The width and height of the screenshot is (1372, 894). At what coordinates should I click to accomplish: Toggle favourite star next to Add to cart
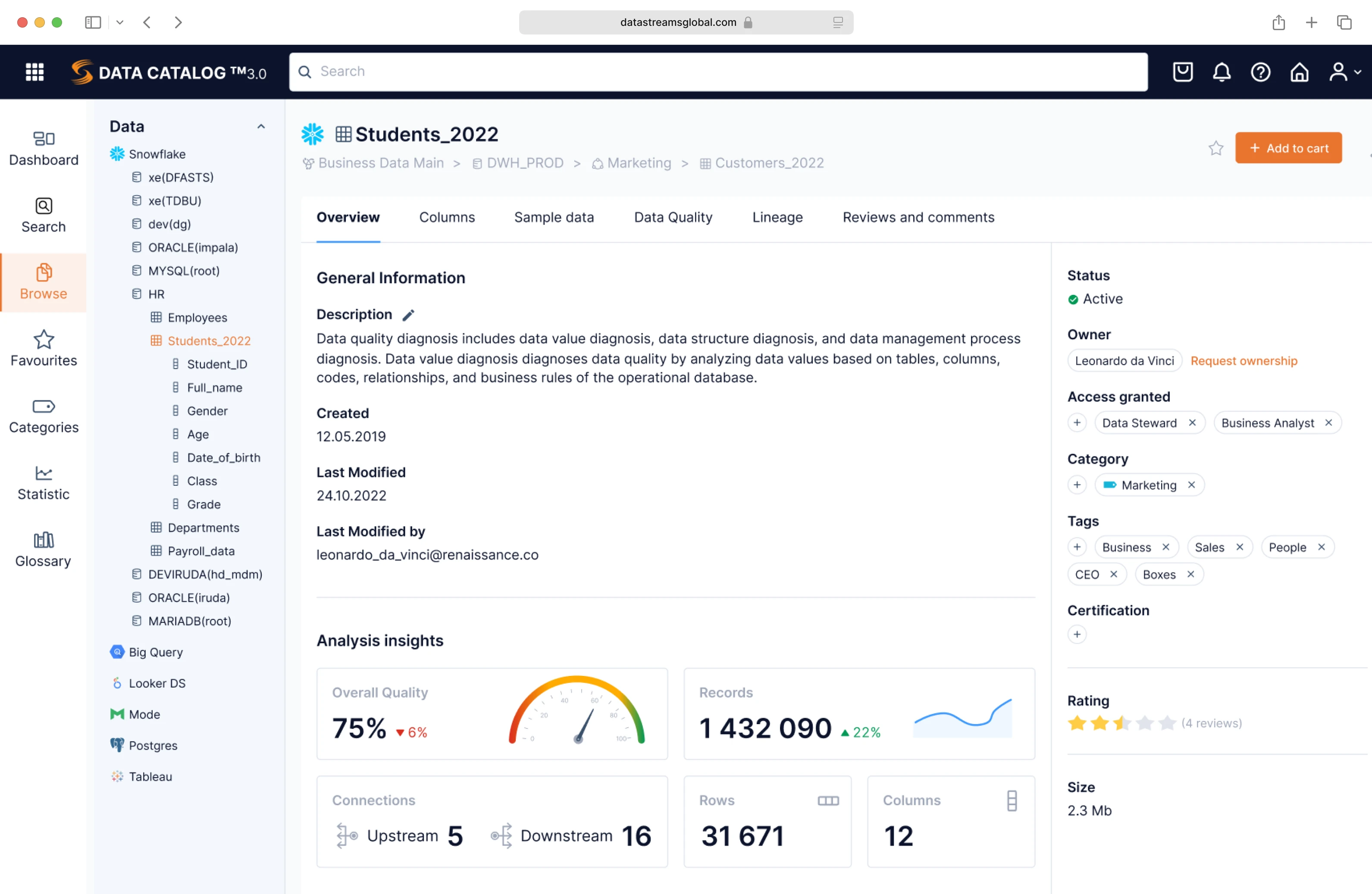coord(1216,148)
